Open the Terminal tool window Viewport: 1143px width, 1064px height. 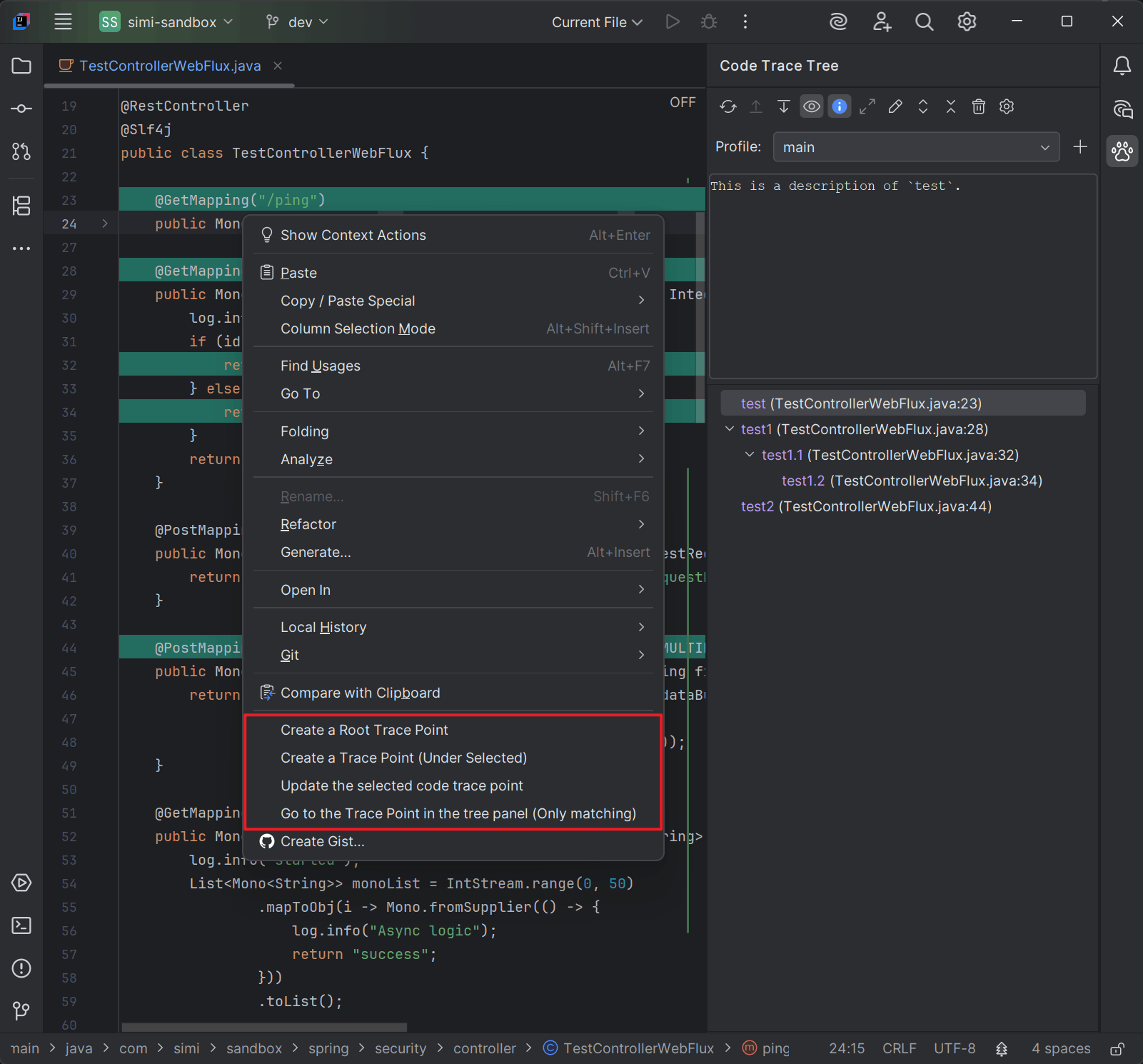(x=21, y=925)
